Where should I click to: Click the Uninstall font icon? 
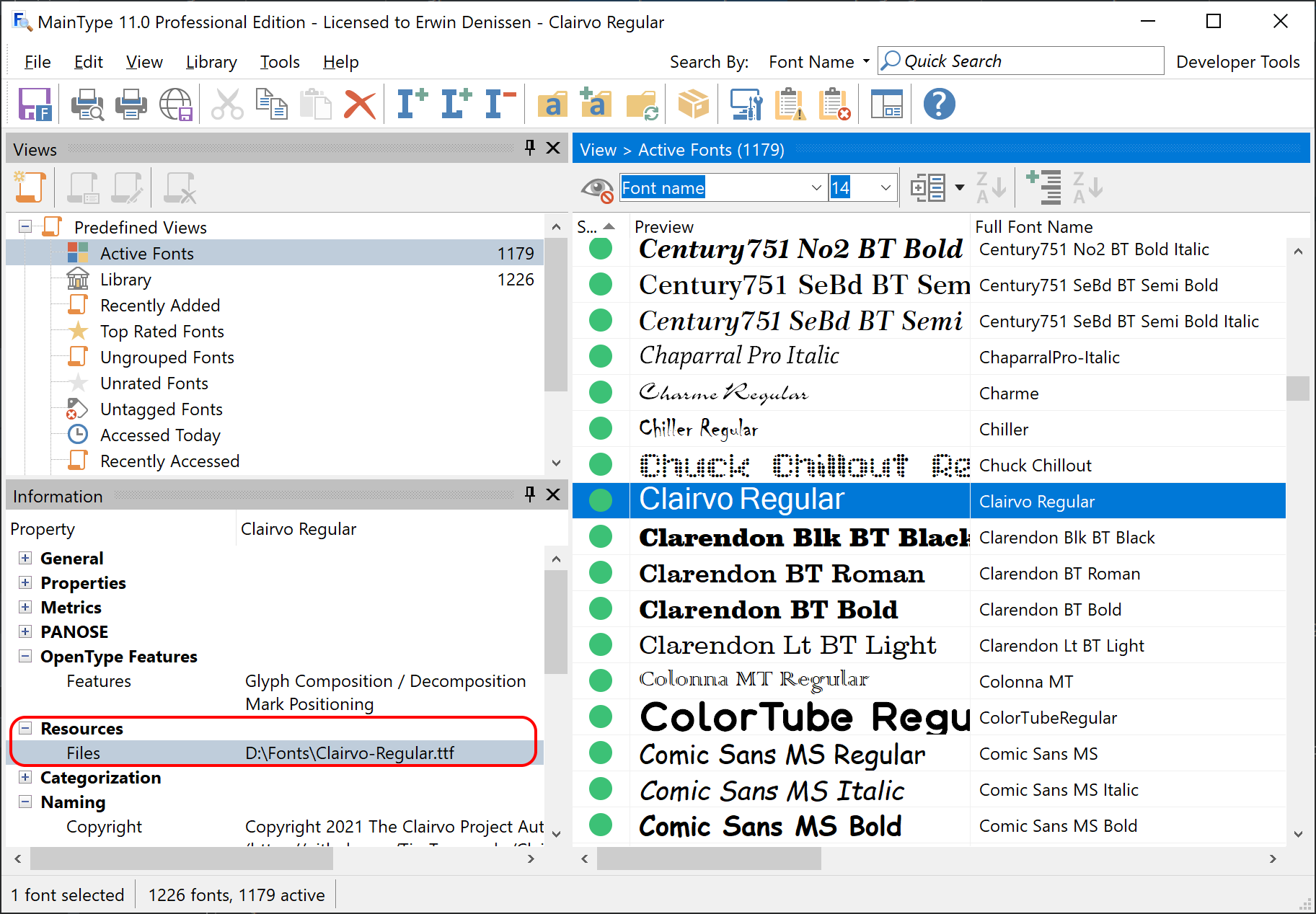(x=500, y=105)
